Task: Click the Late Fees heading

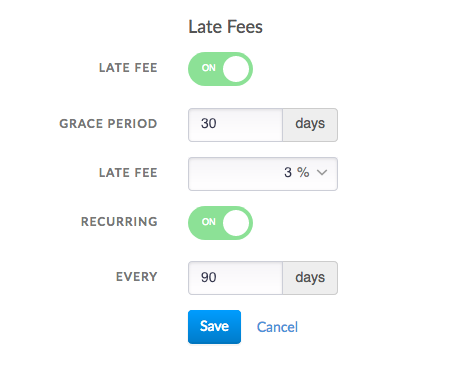Action: click(226, 27)
